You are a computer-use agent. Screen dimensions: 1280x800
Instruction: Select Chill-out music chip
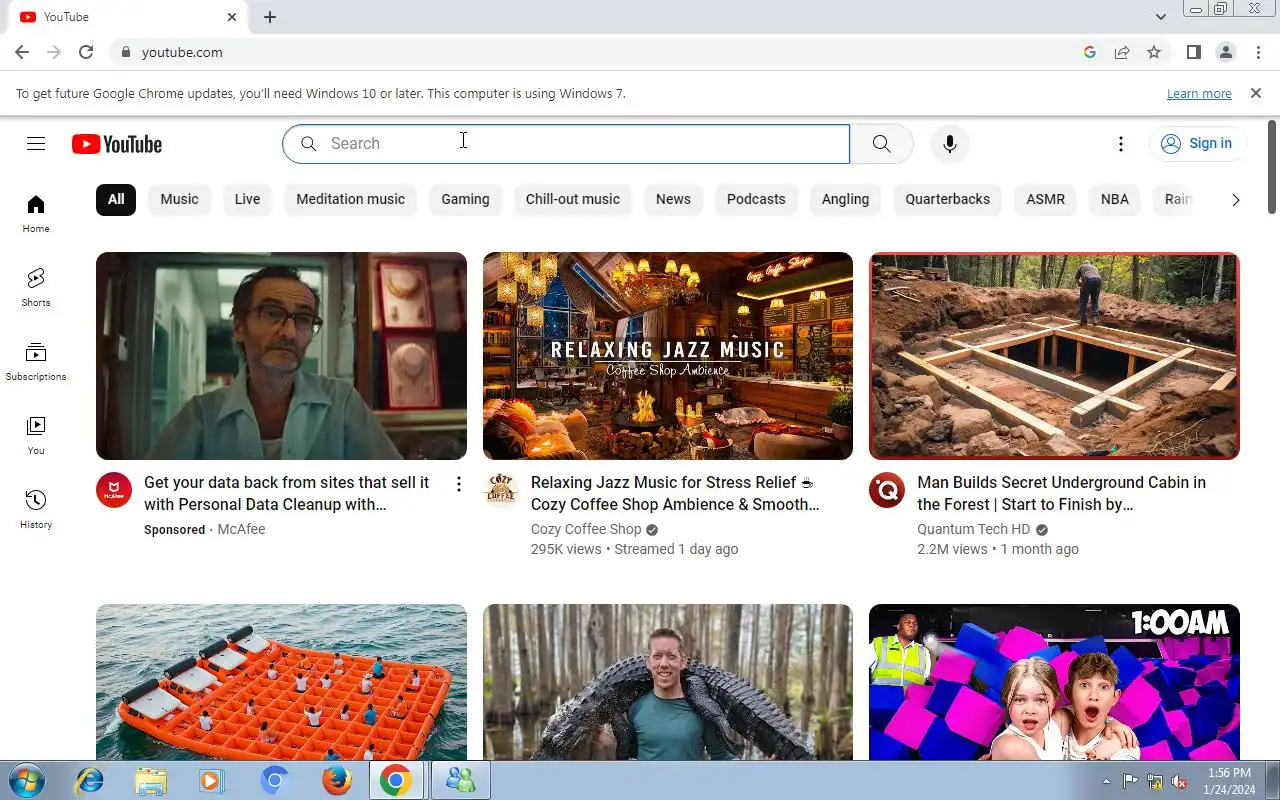point(573,199)
